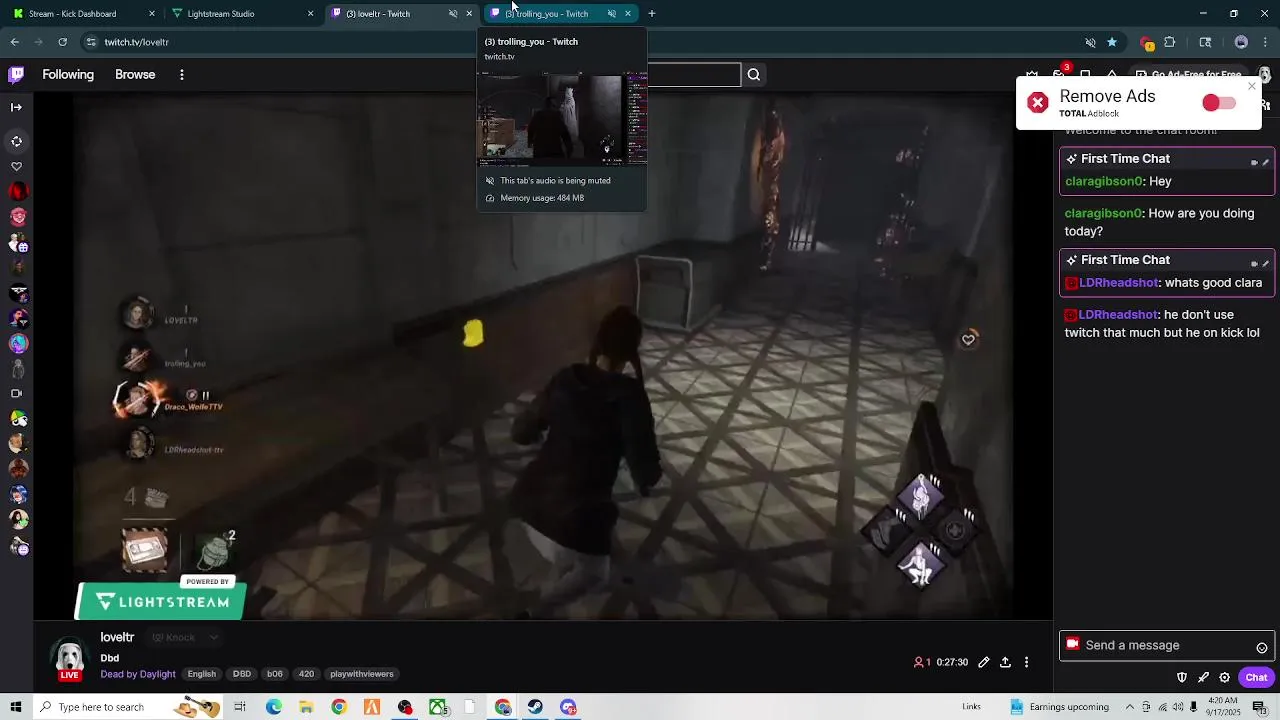Share the stream via upload icon

1005,663
